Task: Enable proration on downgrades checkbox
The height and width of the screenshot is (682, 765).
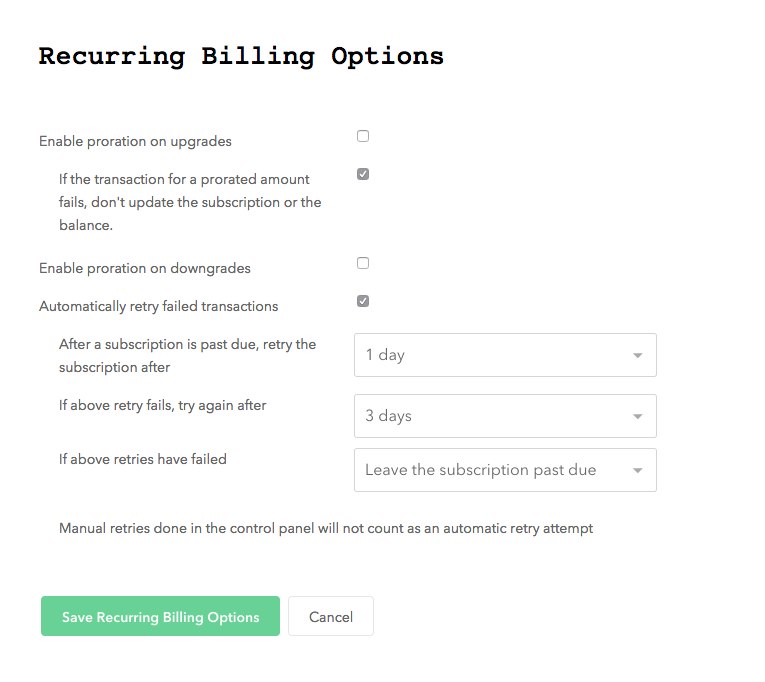Action: pos(363,263)
